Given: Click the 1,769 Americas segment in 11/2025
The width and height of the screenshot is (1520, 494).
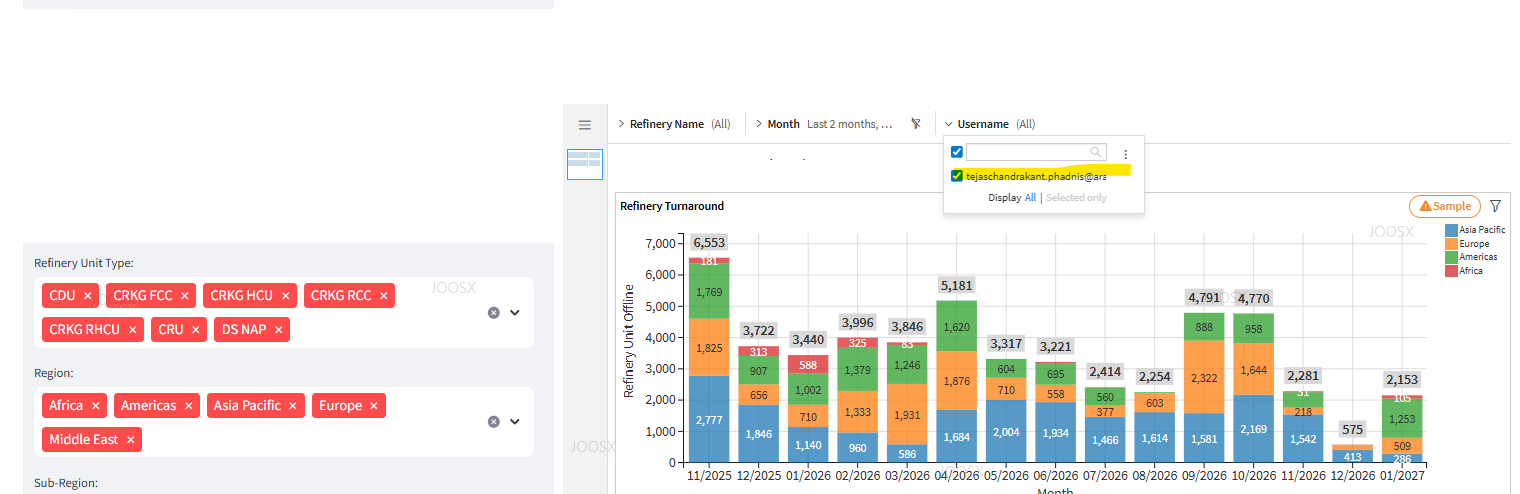Looking at the screenshot, I should [709, 292].
